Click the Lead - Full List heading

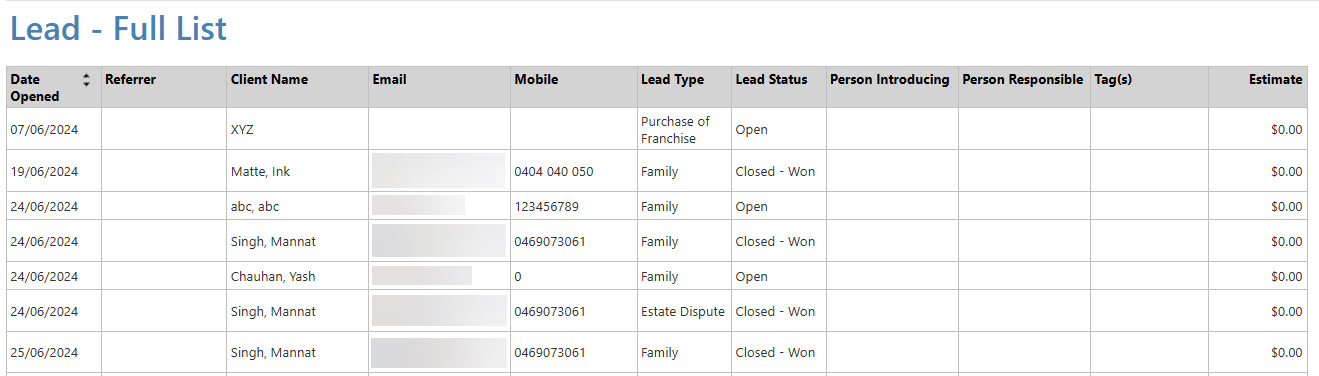pos(119,29)
